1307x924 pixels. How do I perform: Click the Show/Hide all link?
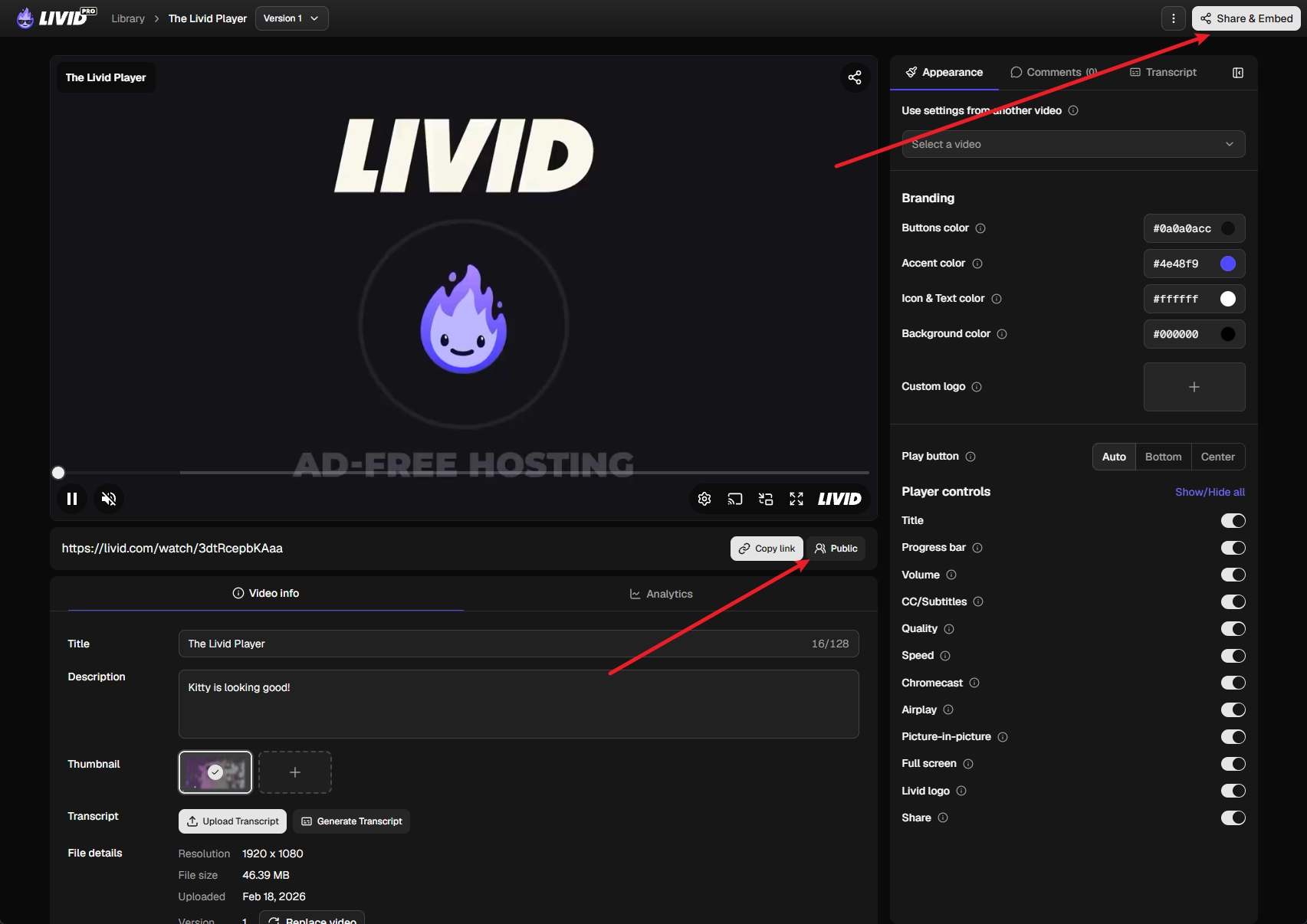pyautogui.click(x=1210, y=492)
